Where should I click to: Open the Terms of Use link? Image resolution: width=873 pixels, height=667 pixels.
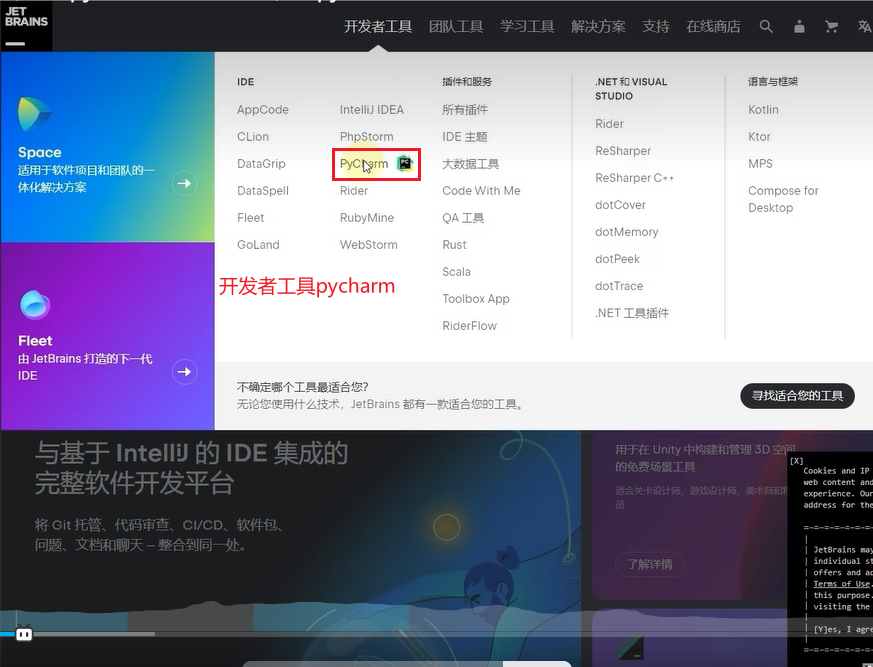click(841, 583)
